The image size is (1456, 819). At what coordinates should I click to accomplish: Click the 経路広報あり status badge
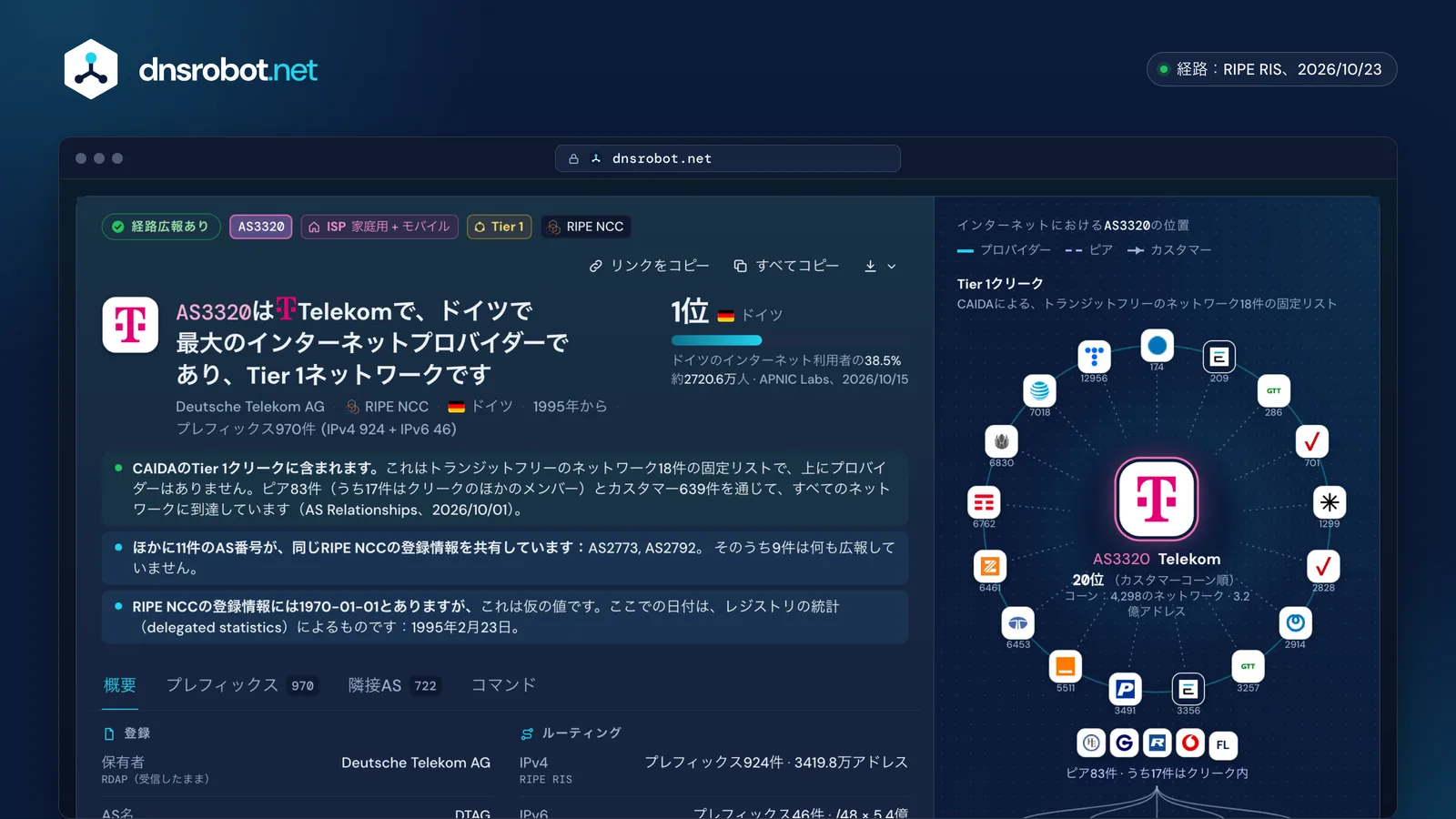tap(161, 227)
